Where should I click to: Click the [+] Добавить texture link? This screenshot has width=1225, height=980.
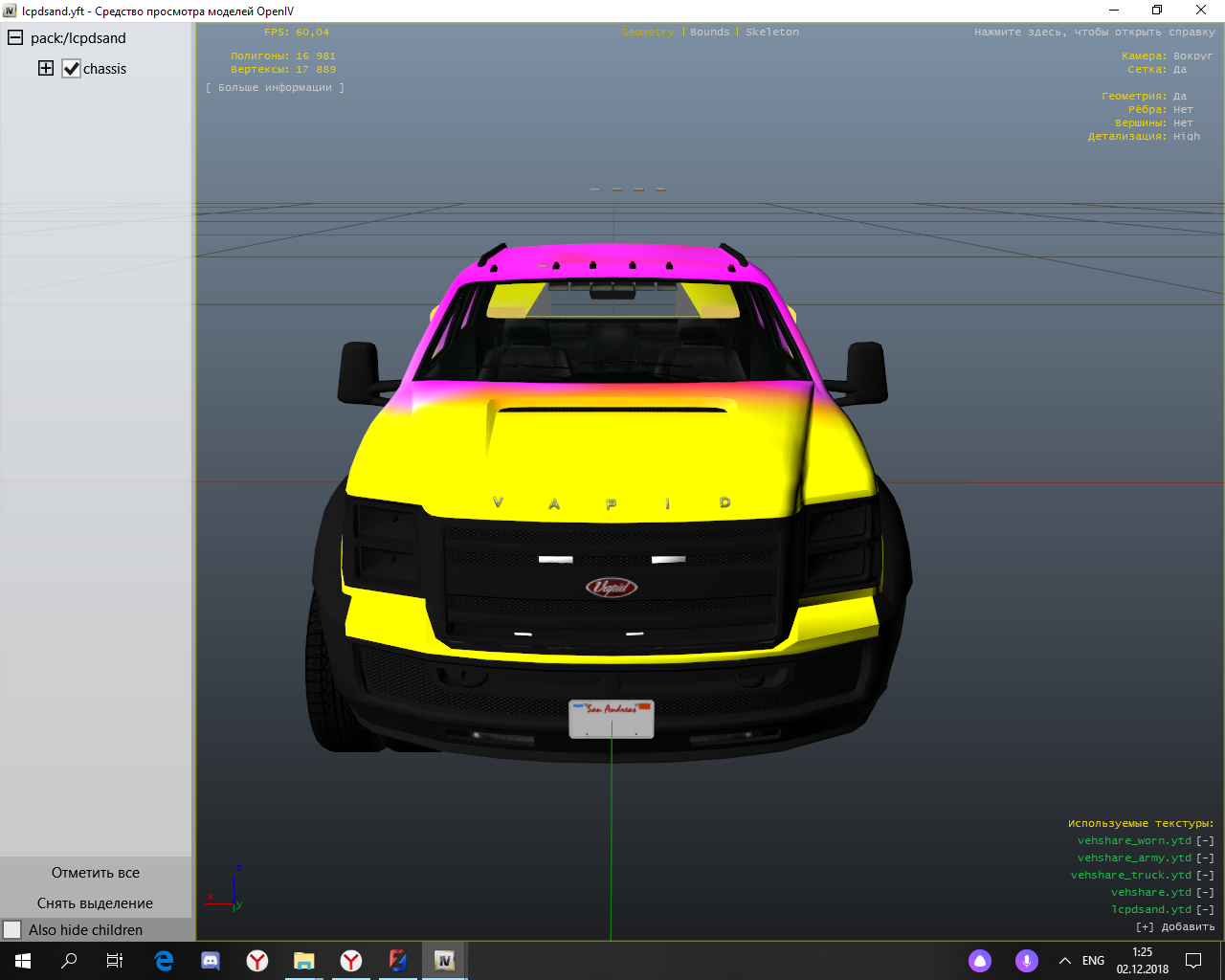point(1175,927)
